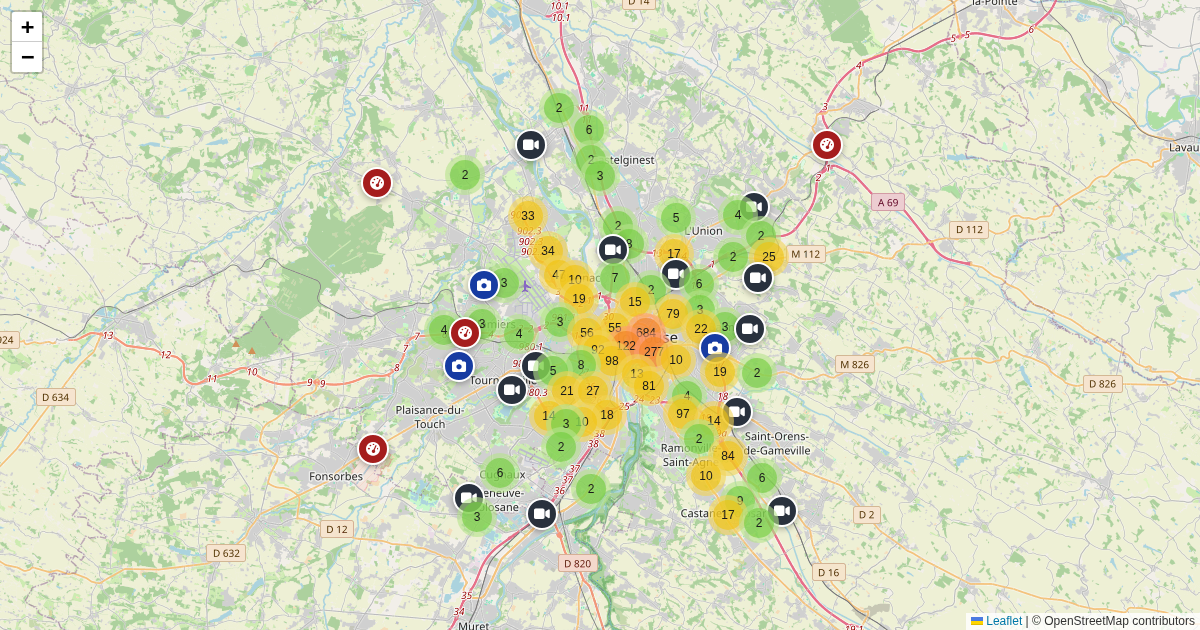The height and width of the screenshot is (630, 1200).
Task: Click the speedometer marker between clusters 4 and 3
Action: 465,333
